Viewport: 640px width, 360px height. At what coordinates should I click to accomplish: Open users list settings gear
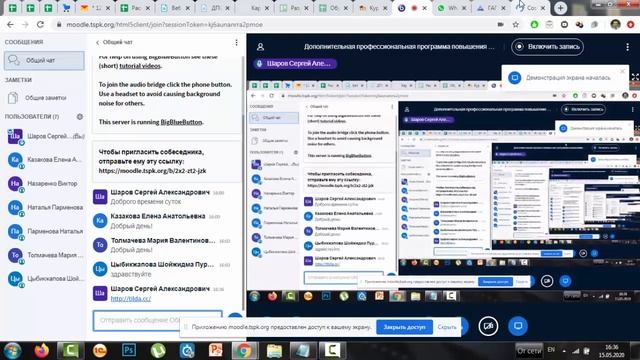80,117
